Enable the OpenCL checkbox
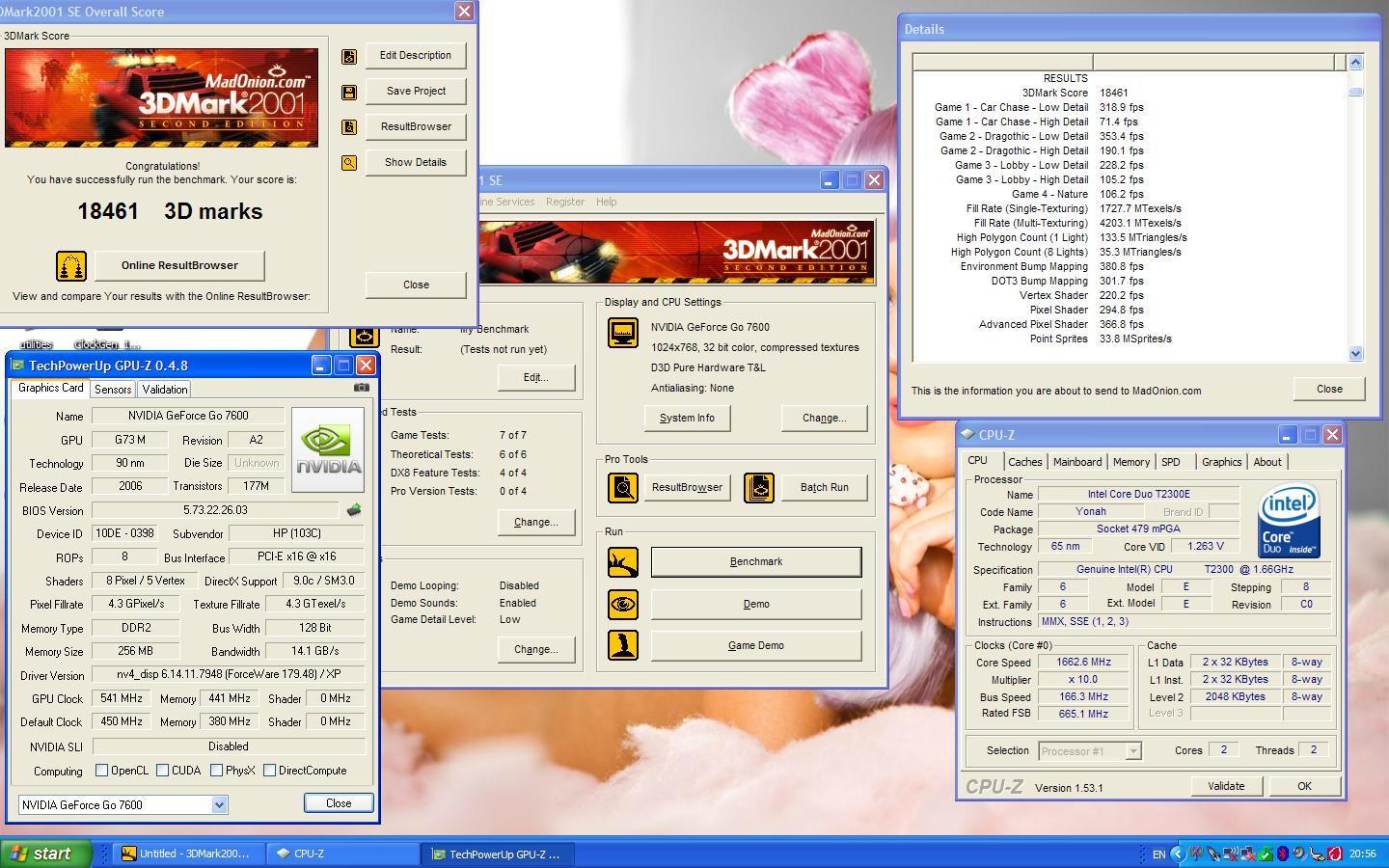This screenshot has width=1389, height=868. tap(101, 771)
